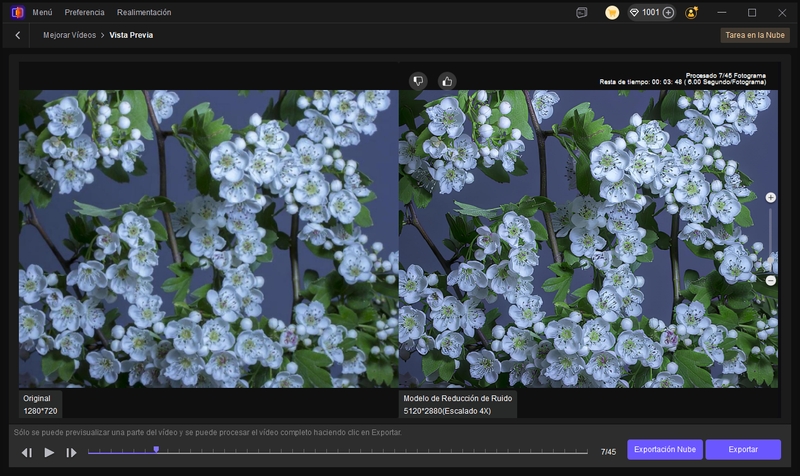
Task: Click the screen message icon in title bar
Action: click(582, 13)
